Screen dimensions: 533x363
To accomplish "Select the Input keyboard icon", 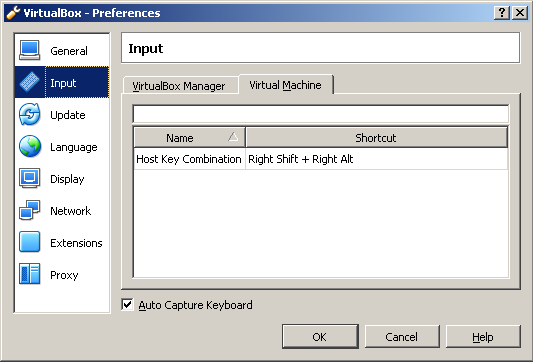I will click(30, 82).
